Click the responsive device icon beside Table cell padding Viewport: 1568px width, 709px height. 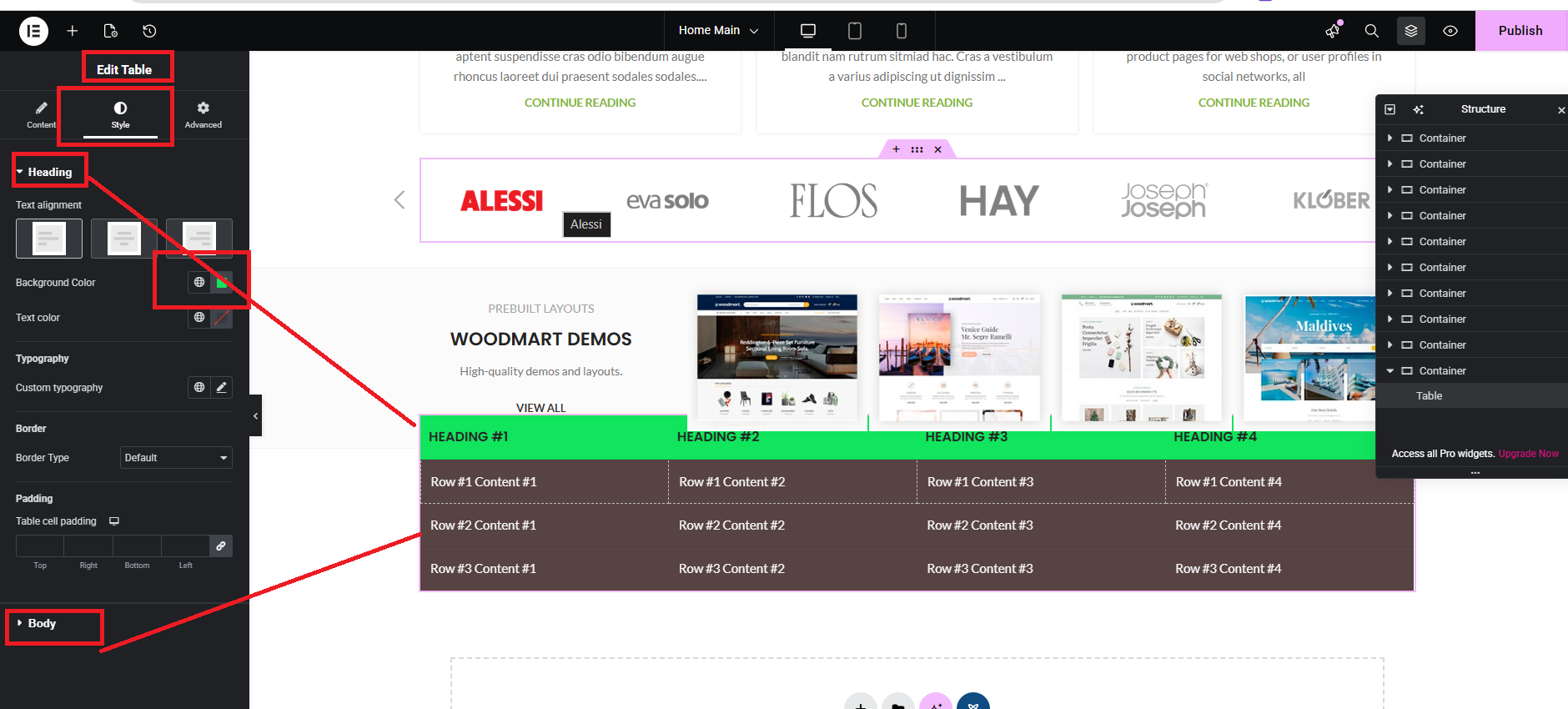point(114,521)
